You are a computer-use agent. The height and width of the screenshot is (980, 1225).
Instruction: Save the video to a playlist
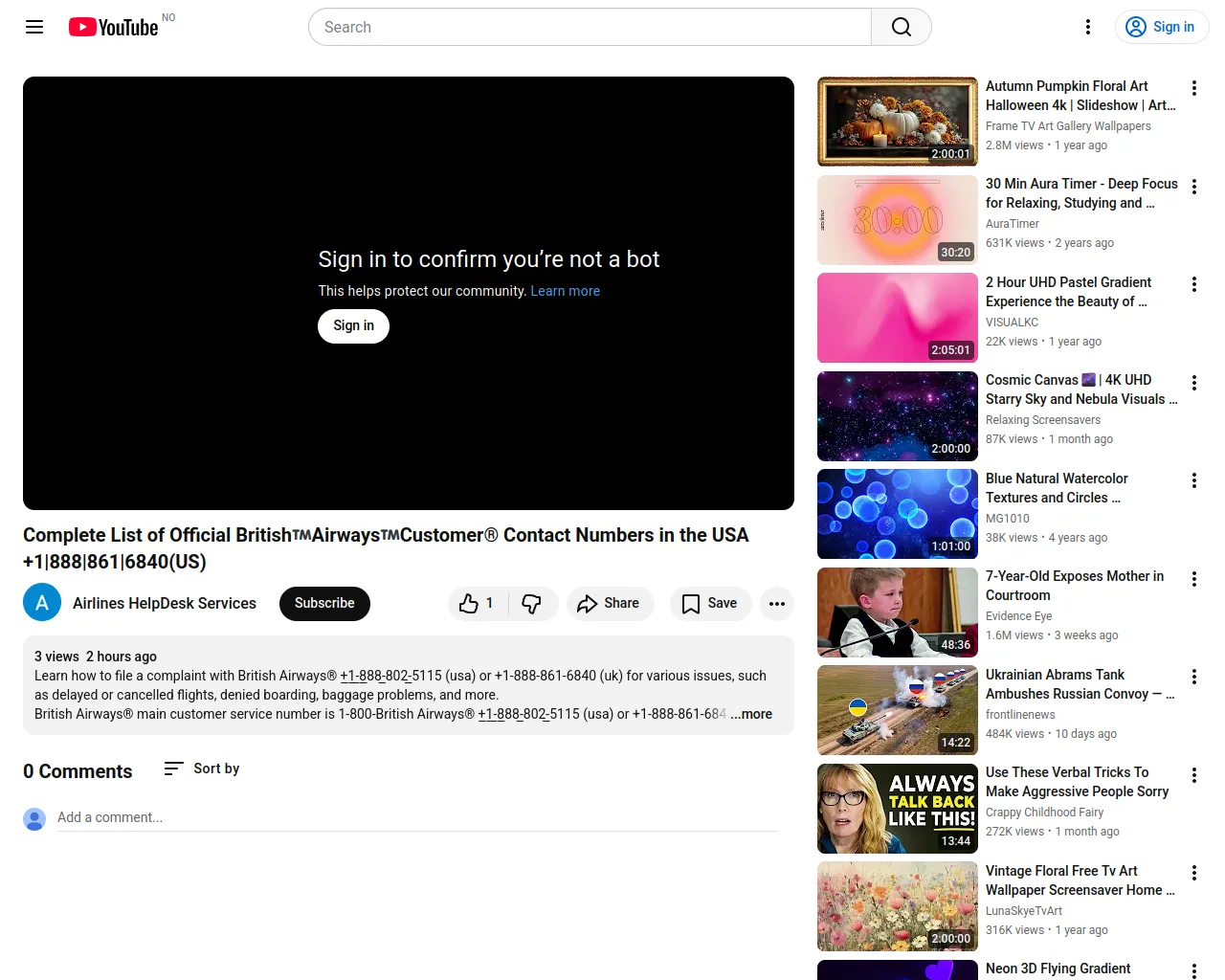pyautogui.click(x=709, y=604)
